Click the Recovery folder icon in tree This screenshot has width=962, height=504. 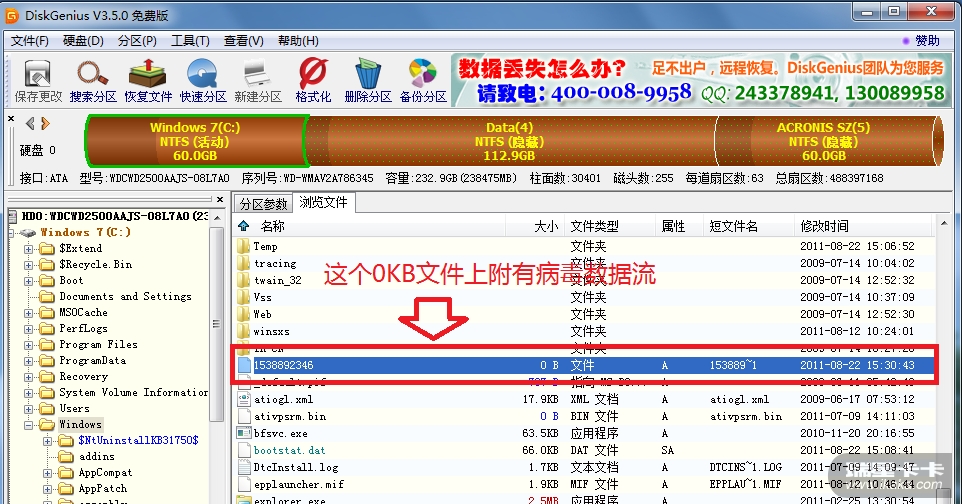tap(47, 377)
